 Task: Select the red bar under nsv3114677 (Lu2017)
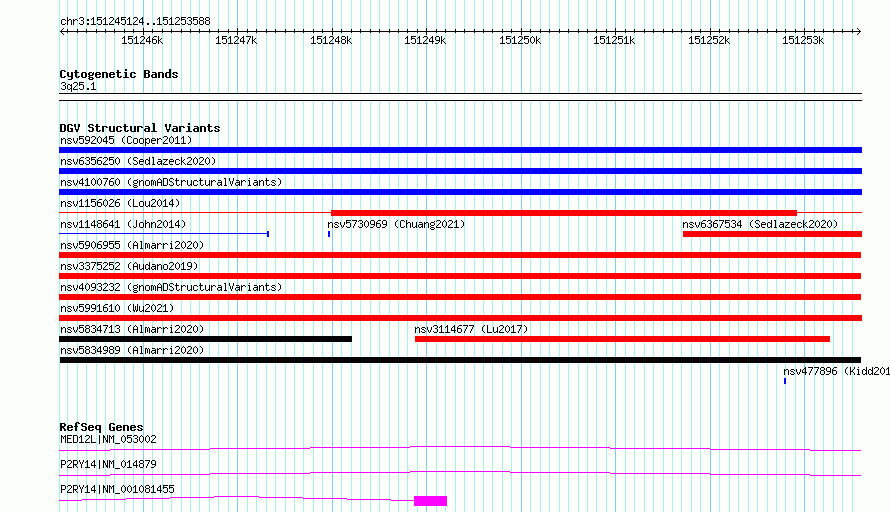[x=623, y=339]
